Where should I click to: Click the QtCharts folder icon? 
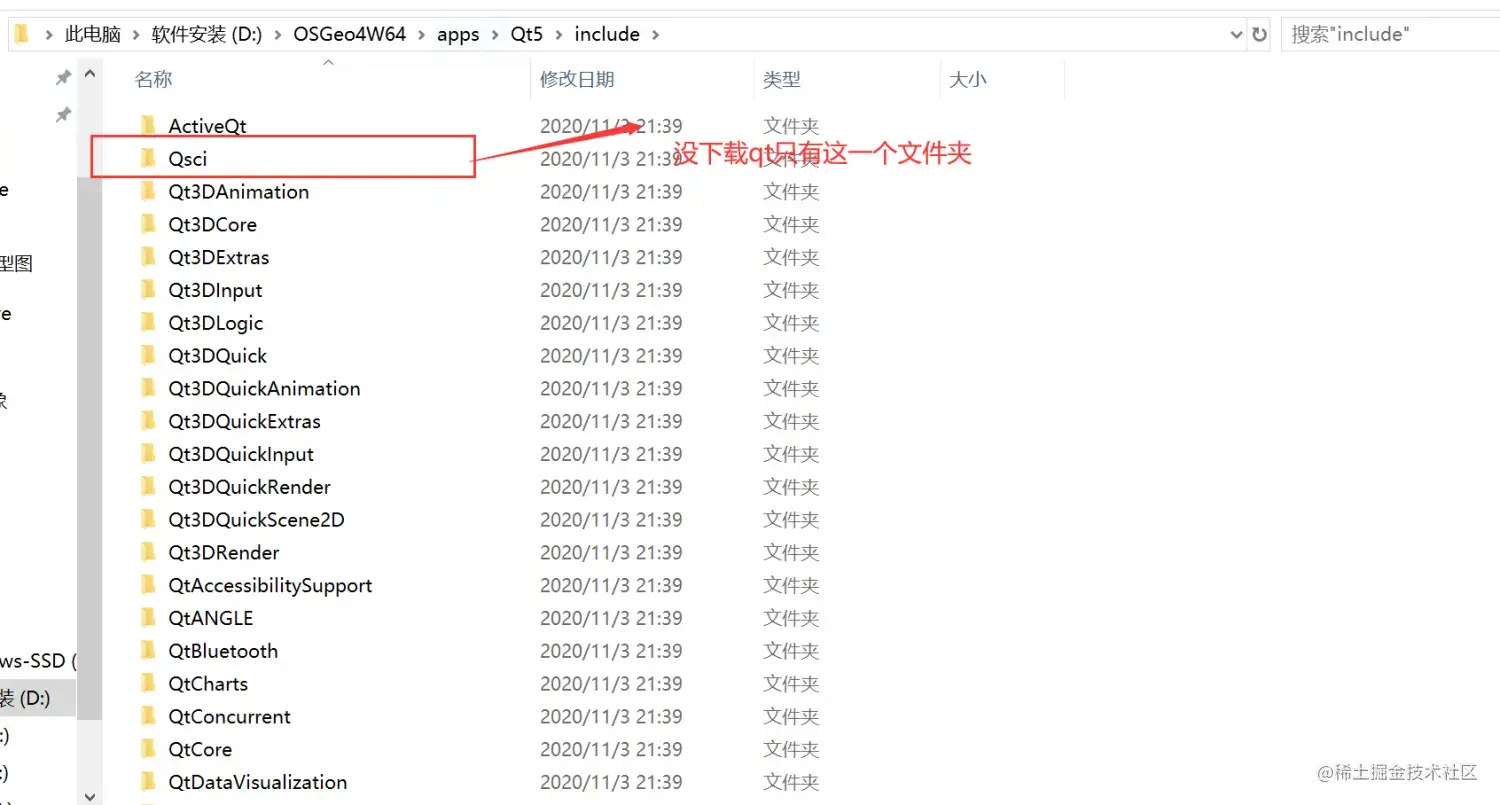point(148,683)
